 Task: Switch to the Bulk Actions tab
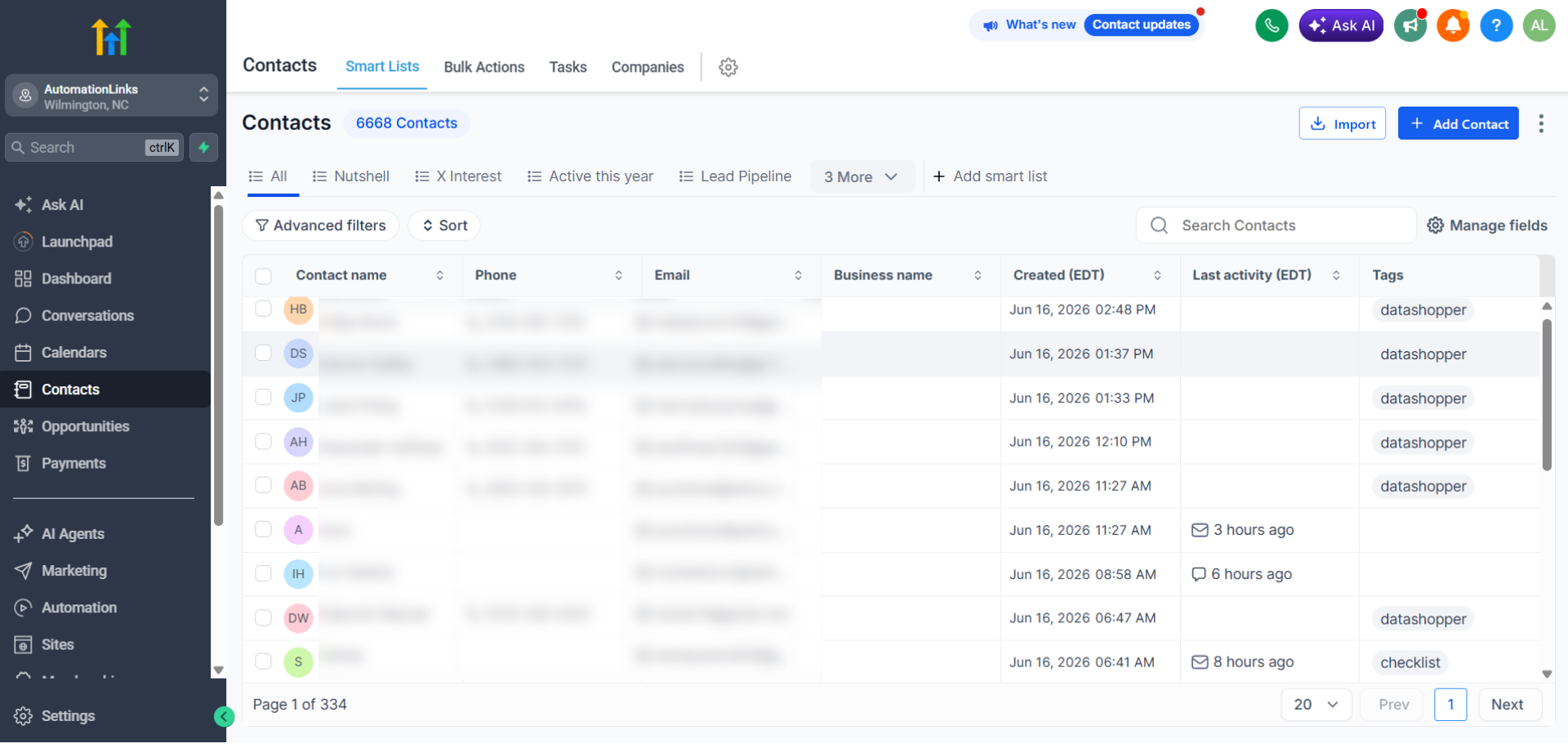(x=484, y=67)
